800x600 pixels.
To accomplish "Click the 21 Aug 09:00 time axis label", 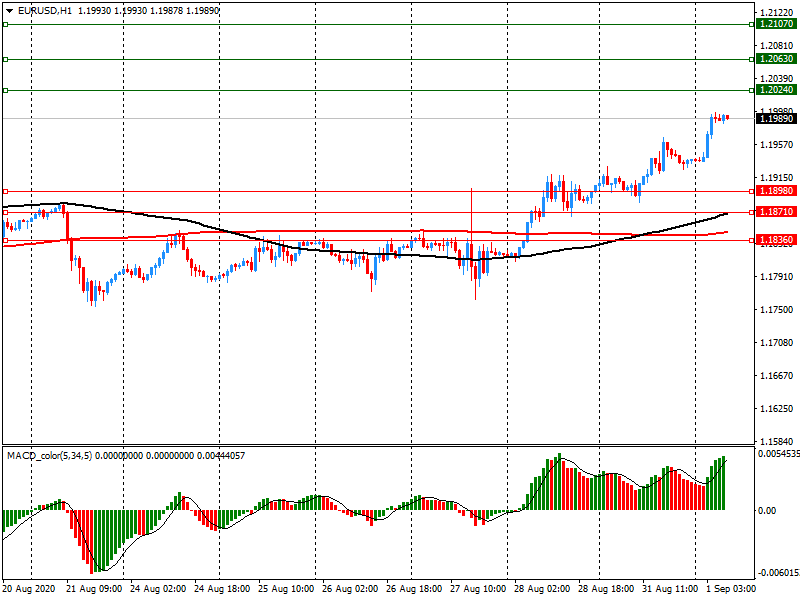I will (x=95, y=590).
